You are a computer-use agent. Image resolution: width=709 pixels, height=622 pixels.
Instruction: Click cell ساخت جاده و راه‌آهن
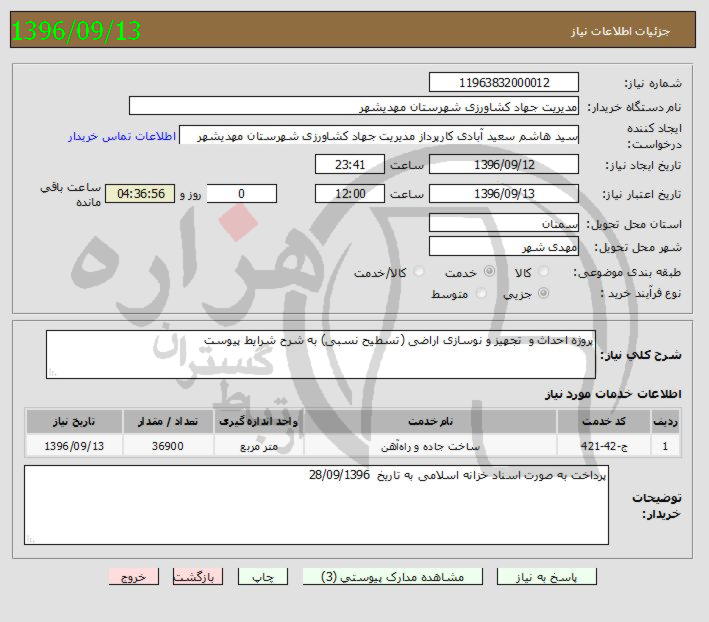click(430, 446)
